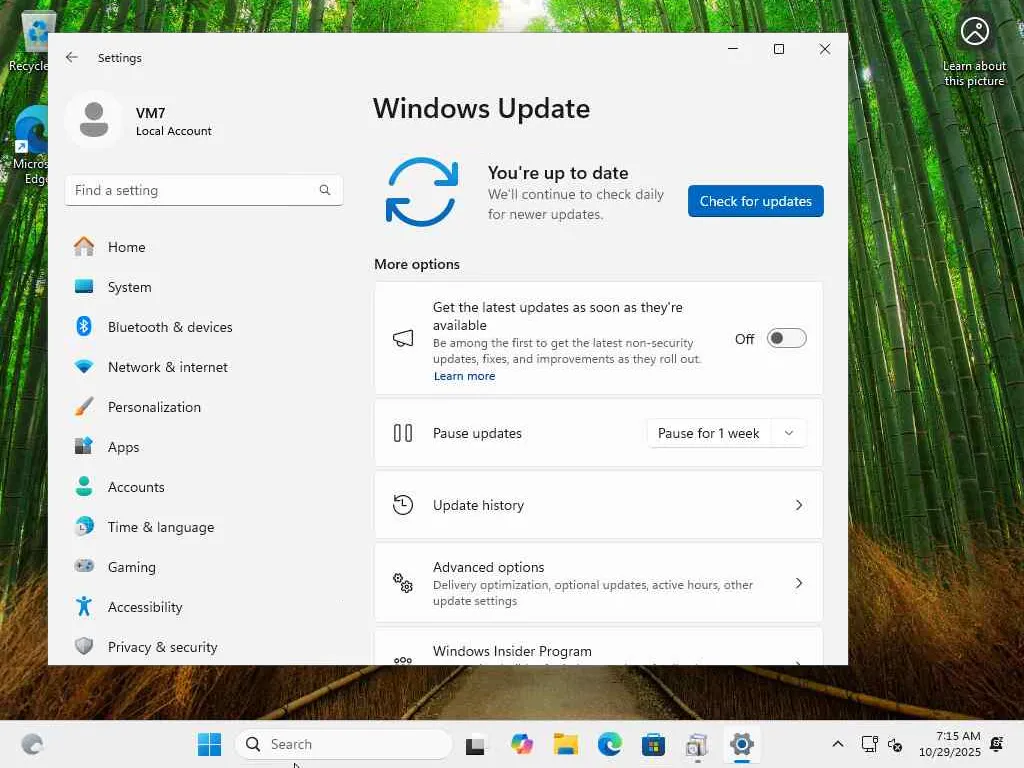Open Gaming settings
Viewport: 1024px width, 768px height.
(x=204, y=567)
